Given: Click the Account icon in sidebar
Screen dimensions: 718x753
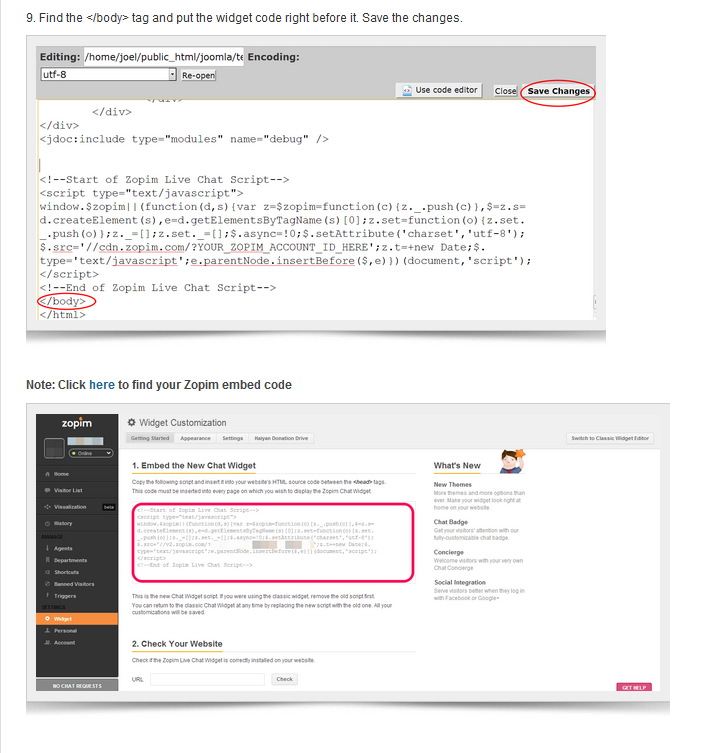Looking at the screenshot, I should click(x=48, y=643).
